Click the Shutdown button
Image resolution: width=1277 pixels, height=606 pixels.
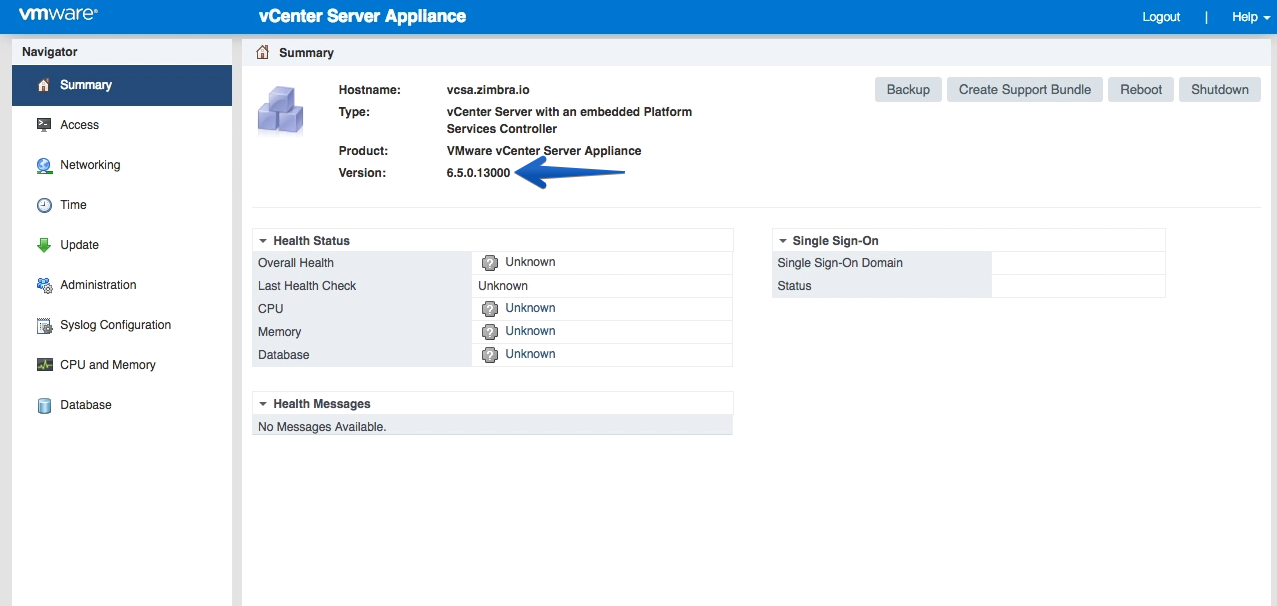pos(1220,89)
